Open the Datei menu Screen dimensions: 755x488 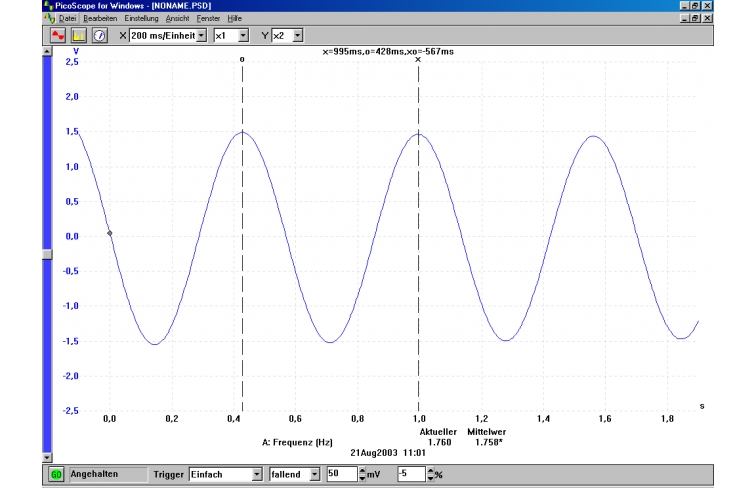click(67, 18)
